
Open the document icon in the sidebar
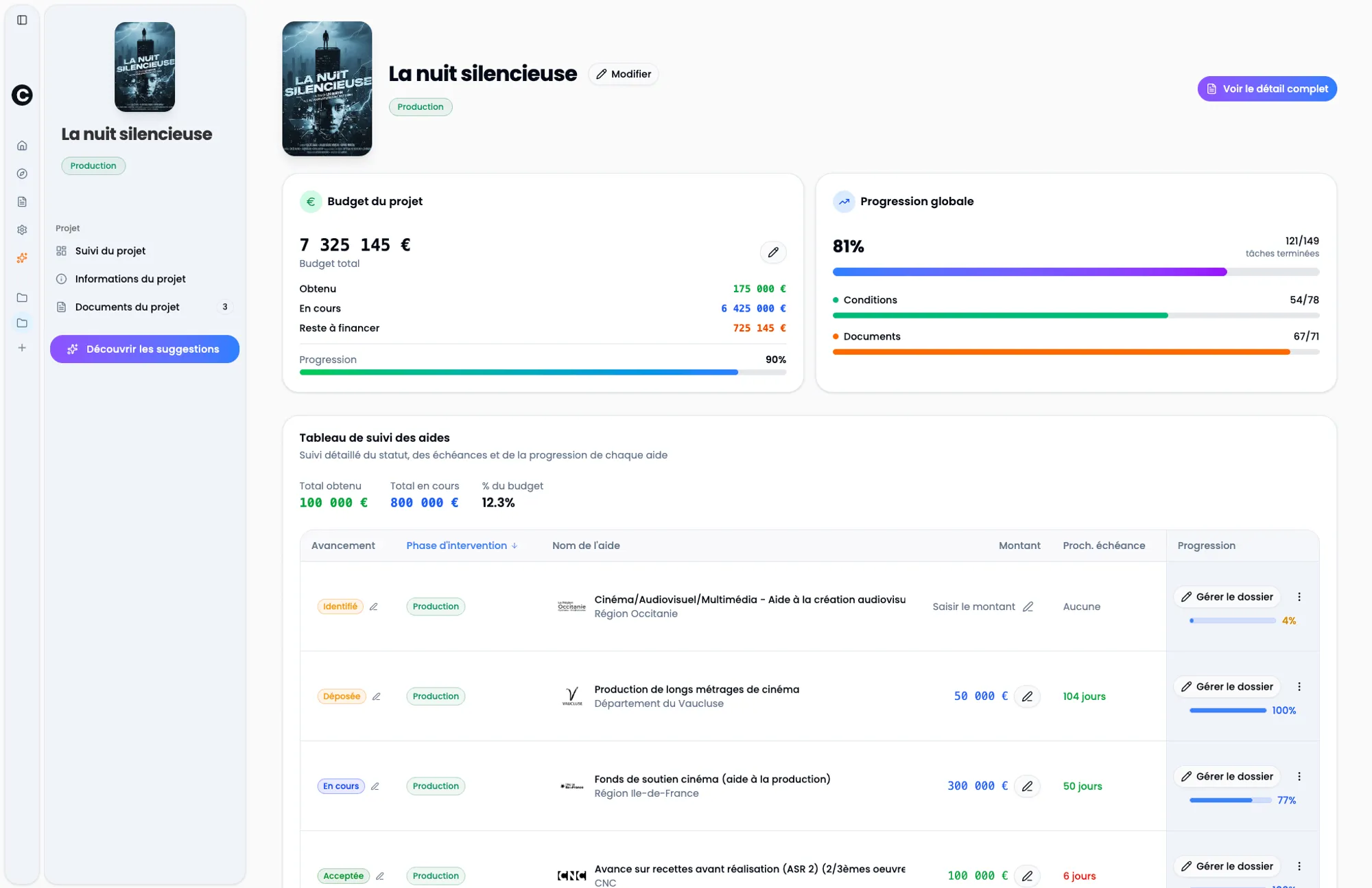tap(22, 202)
